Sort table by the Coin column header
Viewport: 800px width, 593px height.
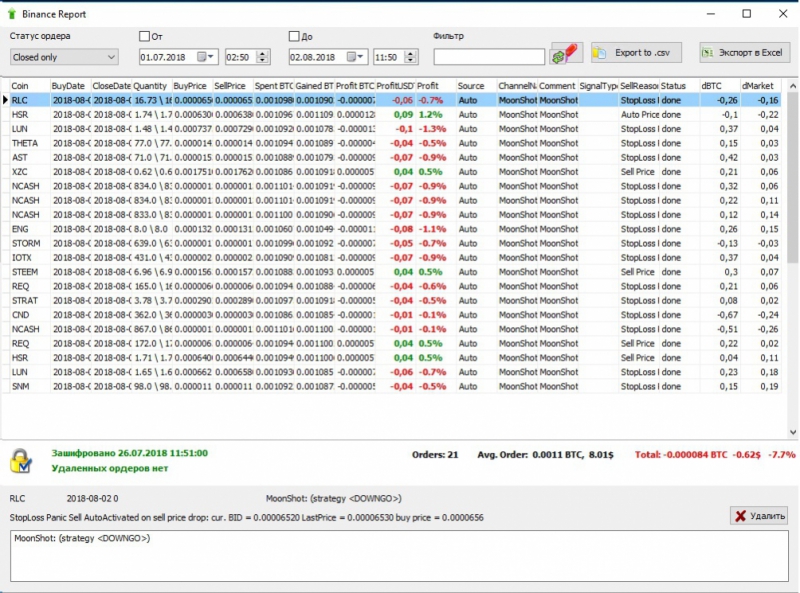click(x=29, y=86)
